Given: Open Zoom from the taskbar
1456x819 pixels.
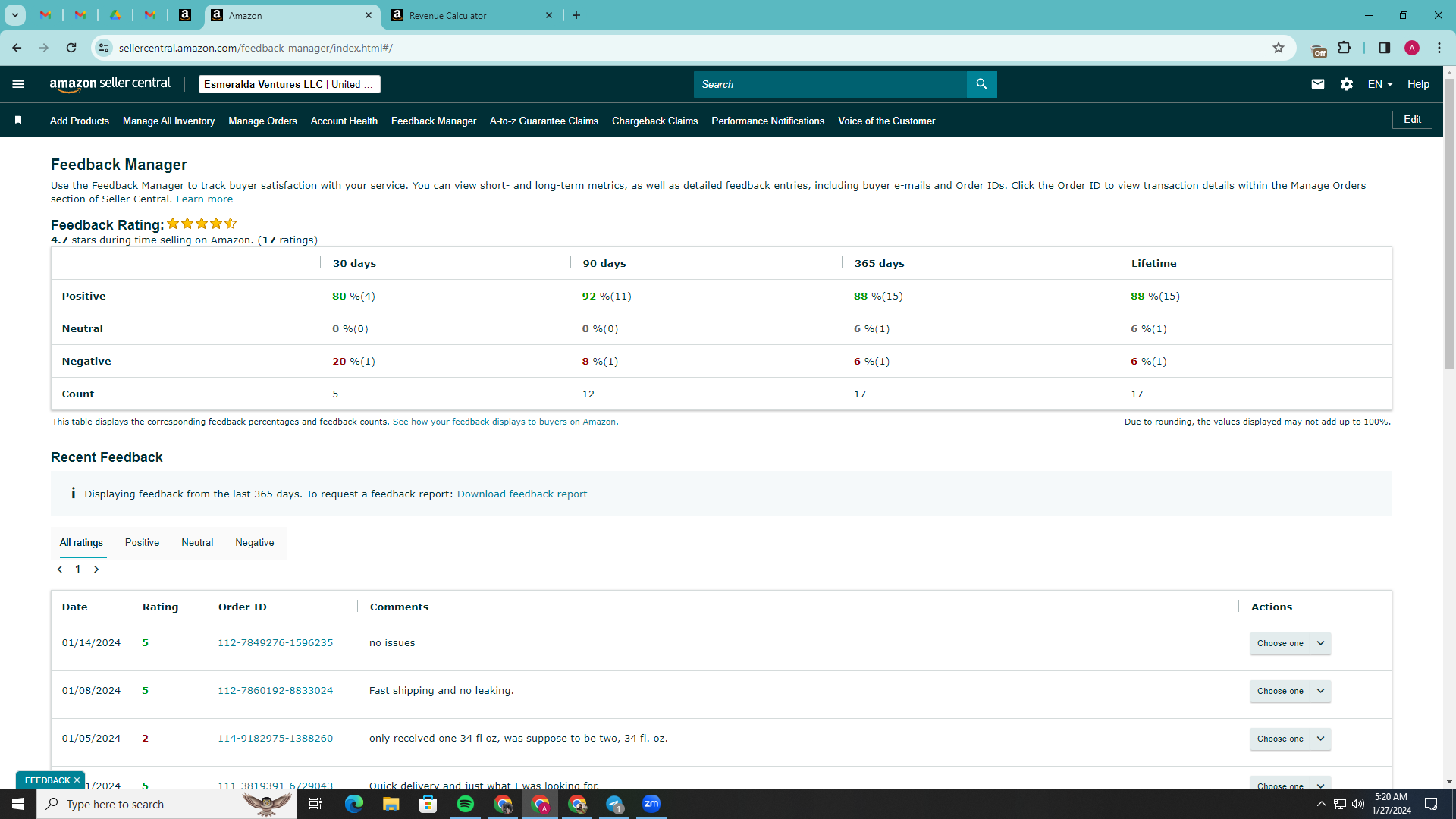Looking at the screenshot, I should (651, 804).
